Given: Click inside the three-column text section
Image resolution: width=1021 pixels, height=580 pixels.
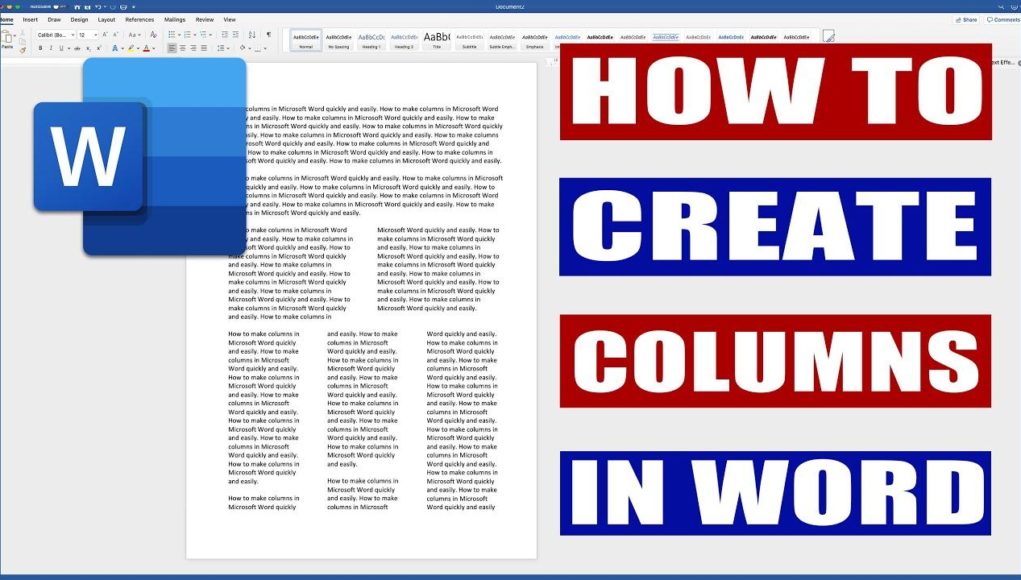Looking at the screenshot, I should (x=363, y=420).
